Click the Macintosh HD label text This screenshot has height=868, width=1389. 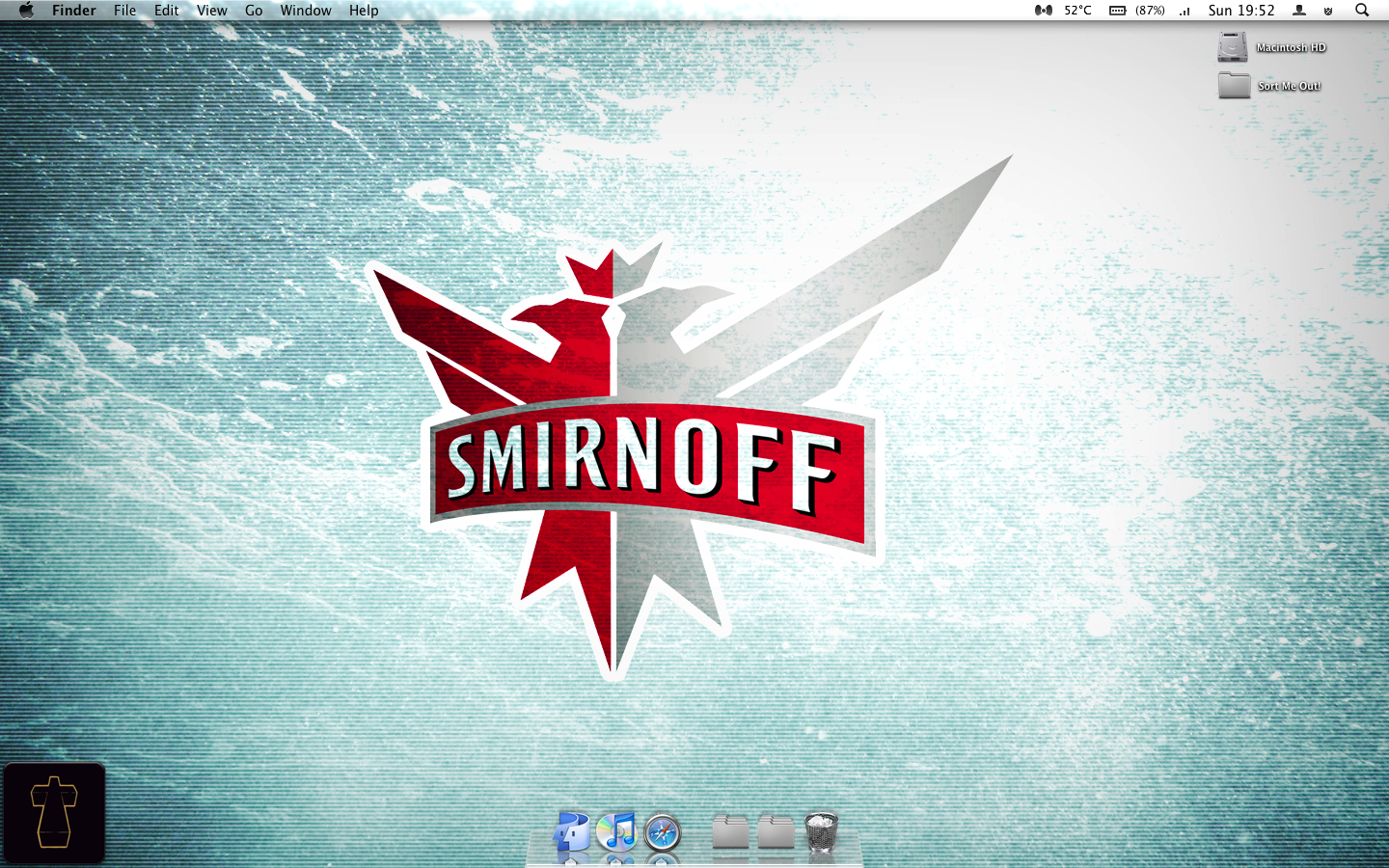(1291, 47)
